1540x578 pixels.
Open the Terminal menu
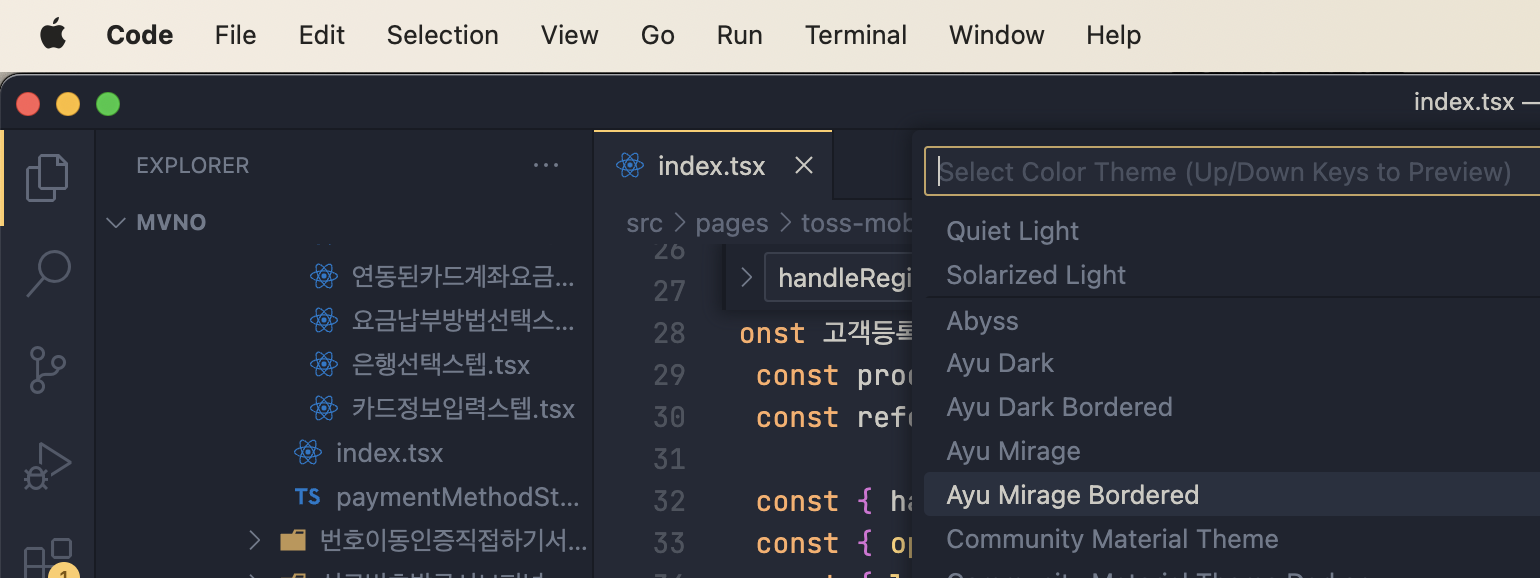pyautogui.click(x=855, y=35)
